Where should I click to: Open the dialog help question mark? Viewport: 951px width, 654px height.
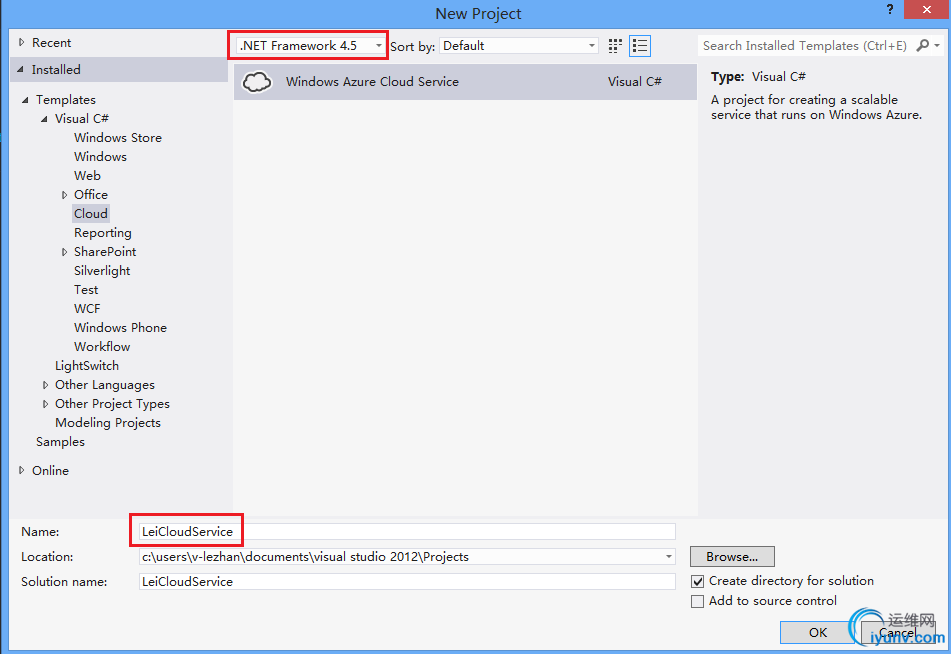pyautogui.click(x=890, y=10)
